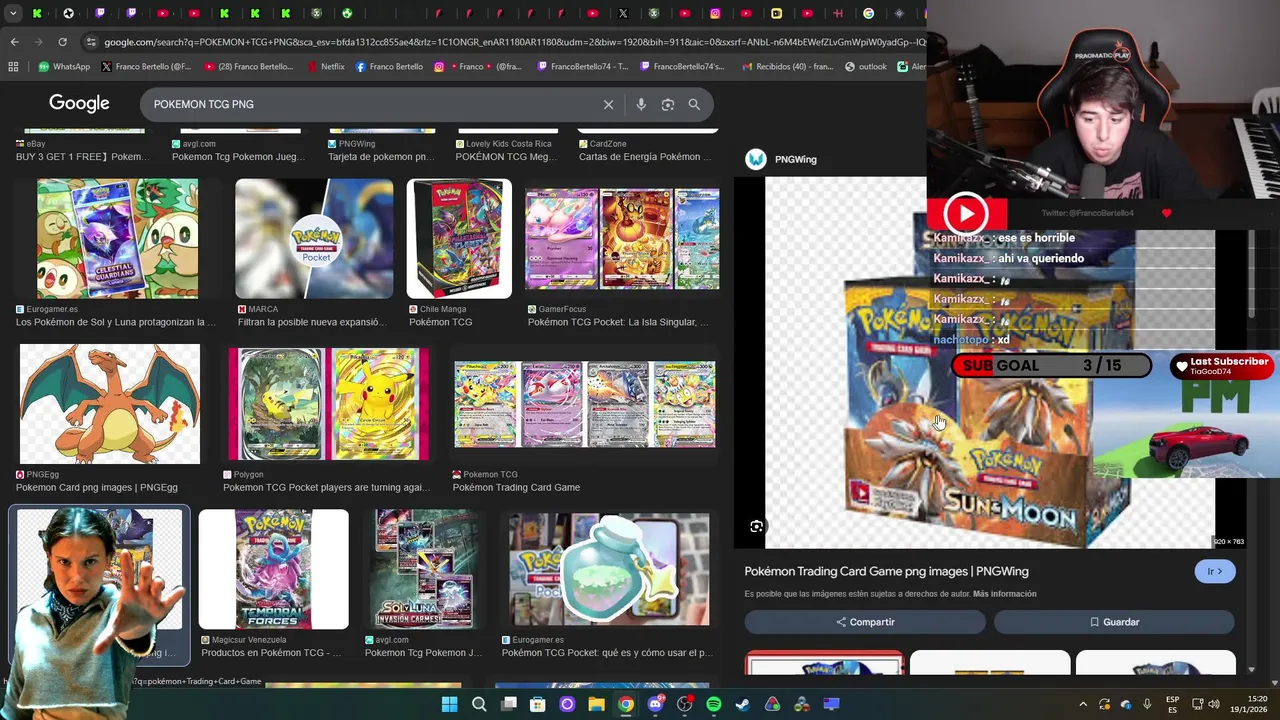Screen dimensions: 1280x720
Task: Open Task View on the taskbar
Action: click(x=508, y=705)
